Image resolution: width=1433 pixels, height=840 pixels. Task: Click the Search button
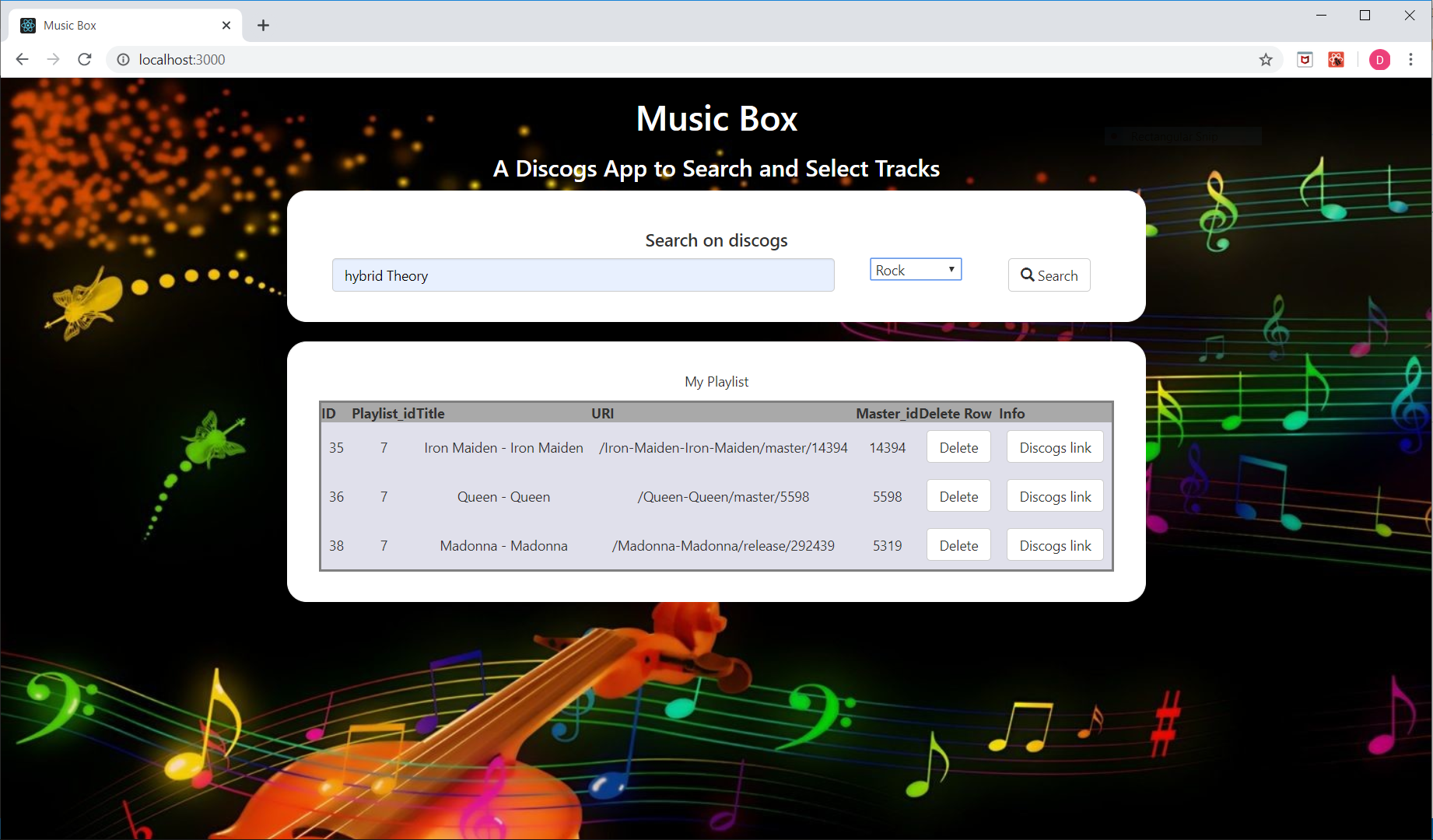pos(1049,275)
